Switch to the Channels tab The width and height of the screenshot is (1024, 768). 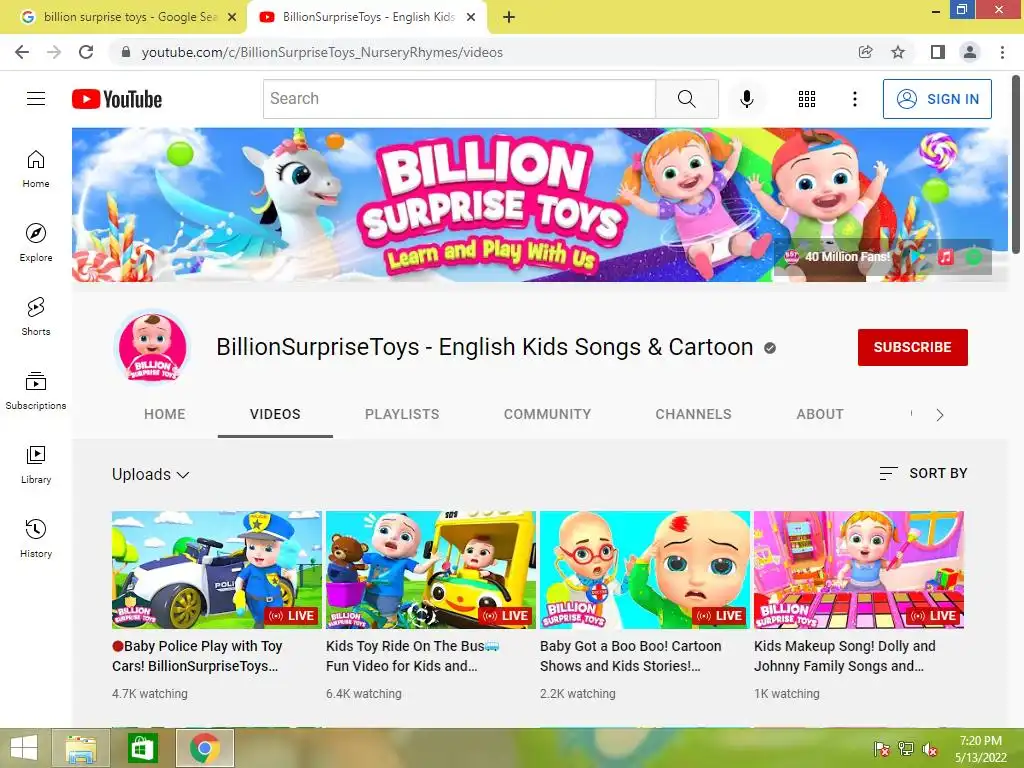(x=694, y=415)
